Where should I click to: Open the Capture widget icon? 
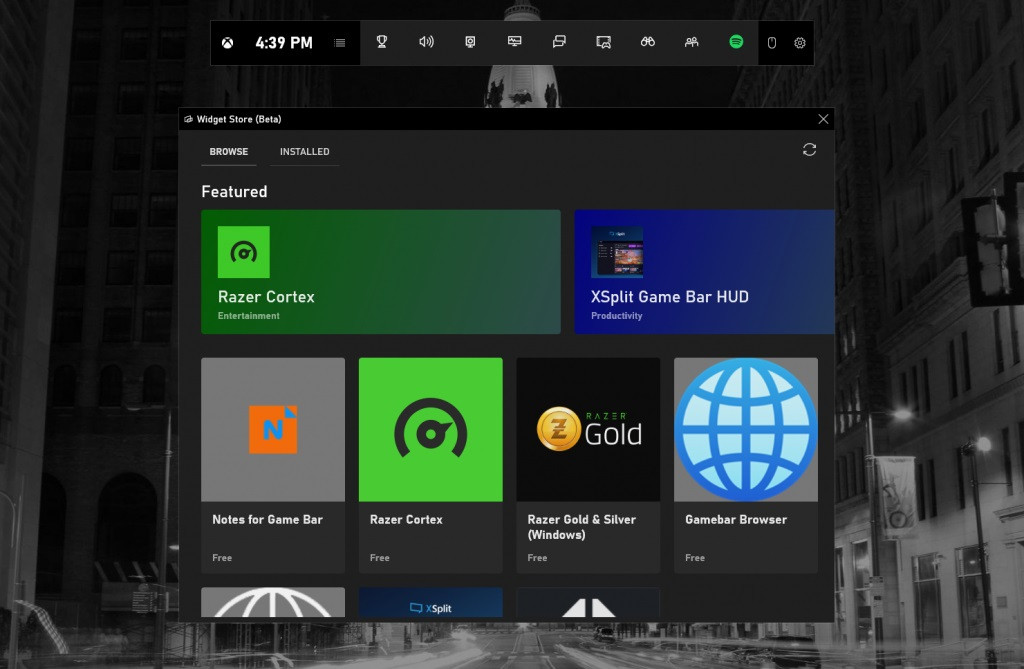coord(470,42)
